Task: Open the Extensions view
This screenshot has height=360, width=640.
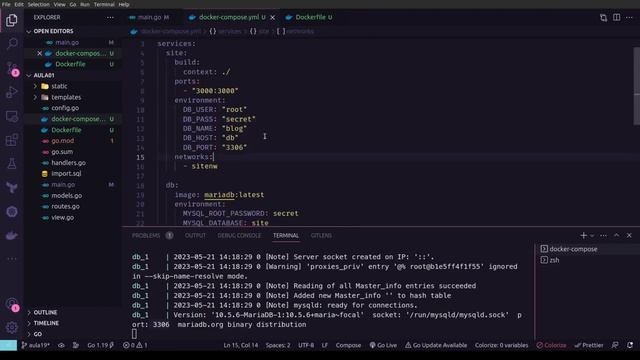Action: click(x=11, y=140)
